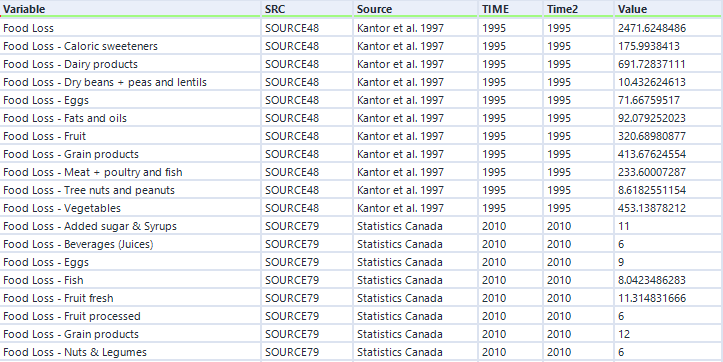This screenshot has height=362, width=723.
Task: Select Food Loss - Beverages (Juices) cell
Action: tap(130, 244)
